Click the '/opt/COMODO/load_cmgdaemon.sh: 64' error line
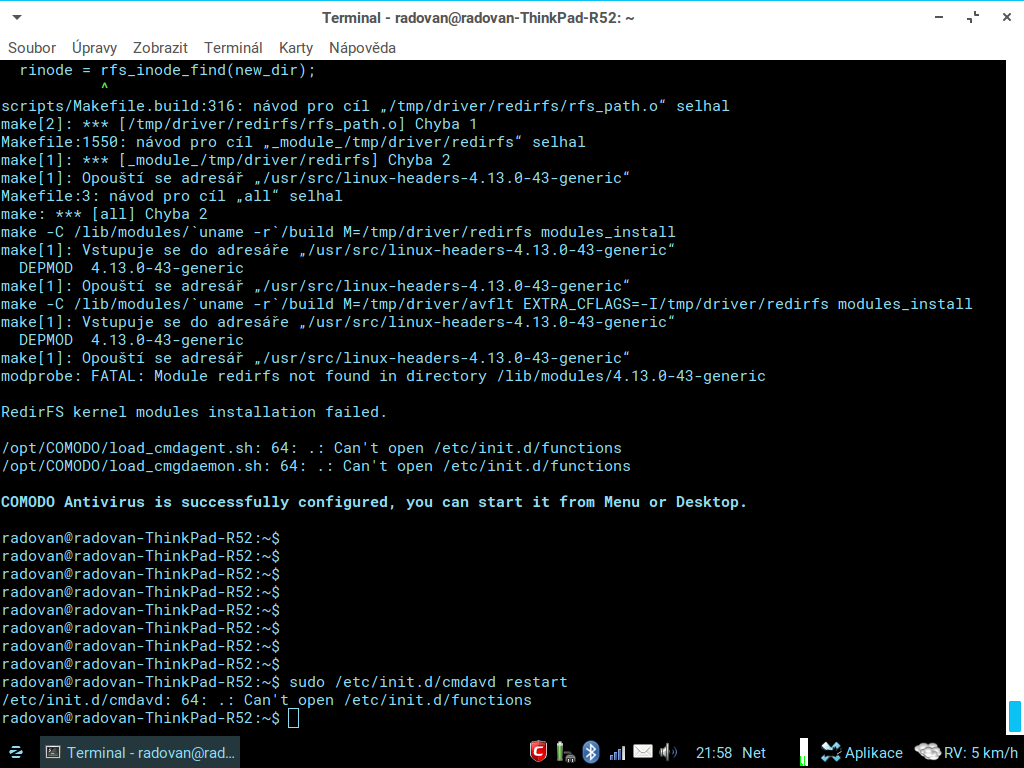This screenshot has width=1024, height=768. (x=316, y=466)
